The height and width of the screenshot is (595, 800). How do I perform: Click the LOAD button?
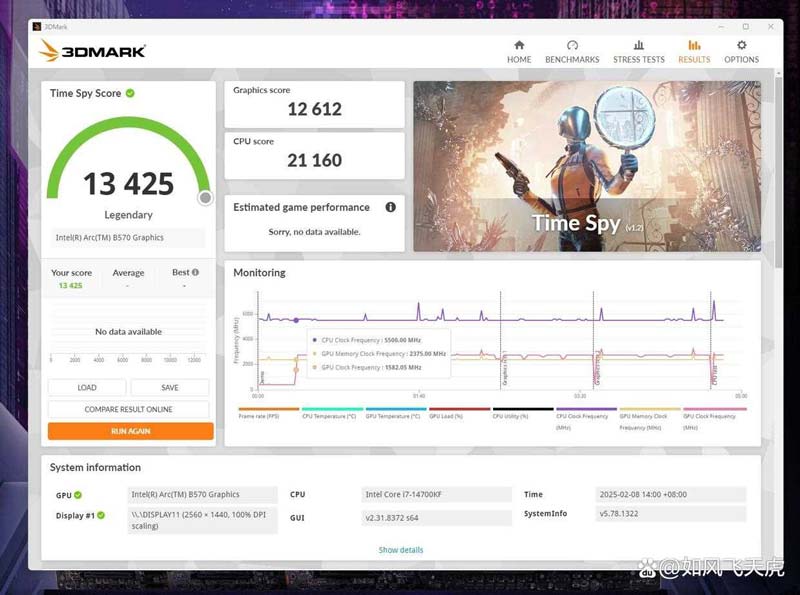coord(87,388)
